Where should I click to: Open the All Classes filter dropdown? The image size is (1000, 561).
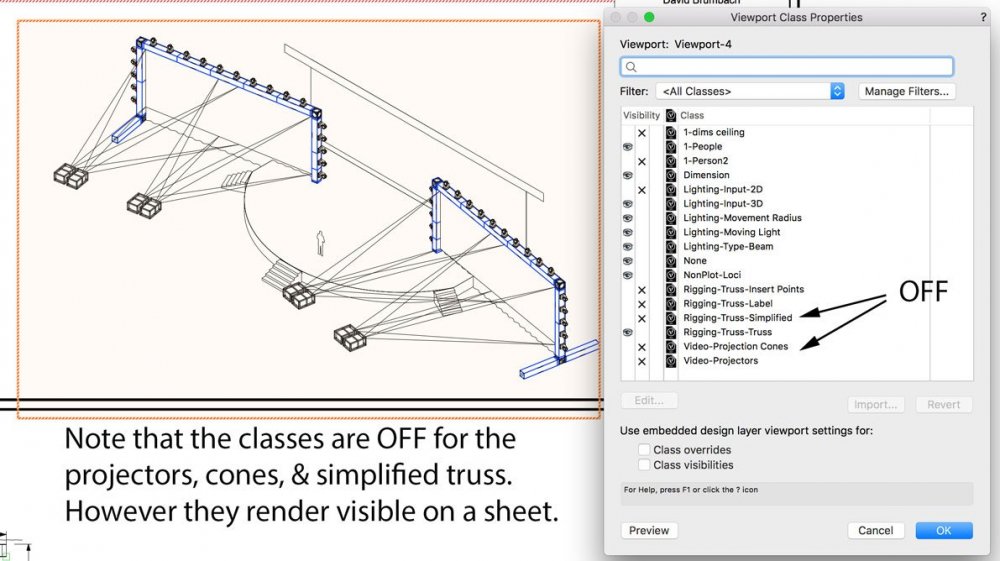pyautogui.click(x=750, y=91)
